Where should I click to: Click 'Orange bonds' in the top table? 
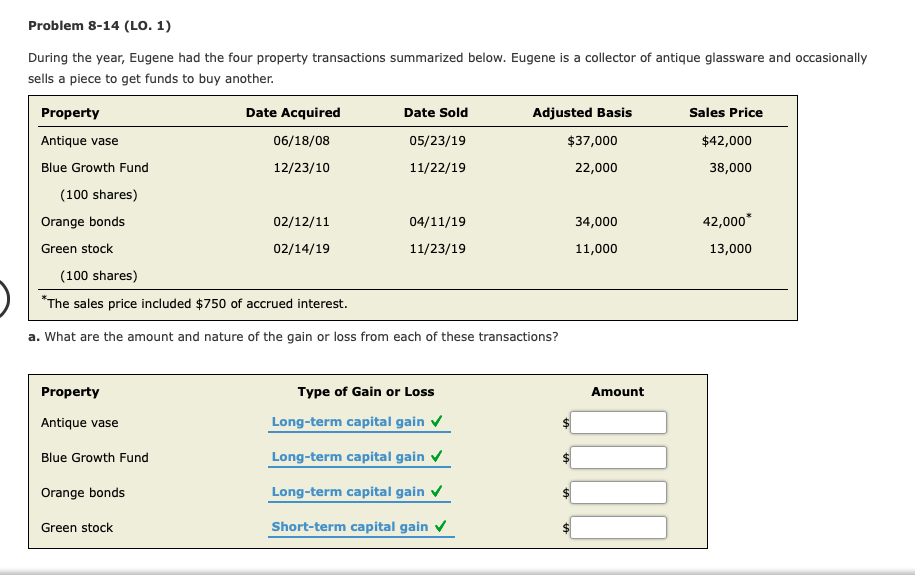tap(83, 222)
